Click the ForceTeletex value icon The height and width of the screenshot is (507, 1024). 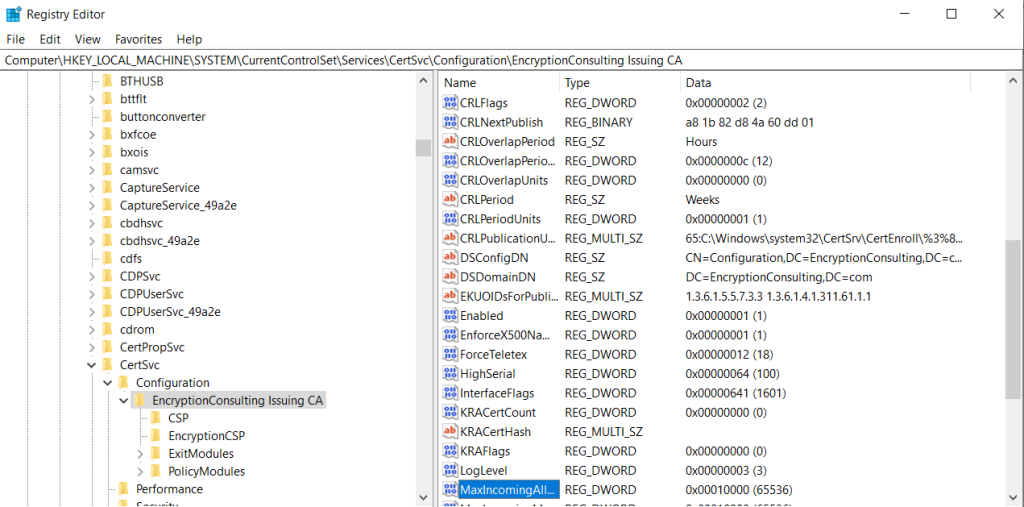click(450, 354)
